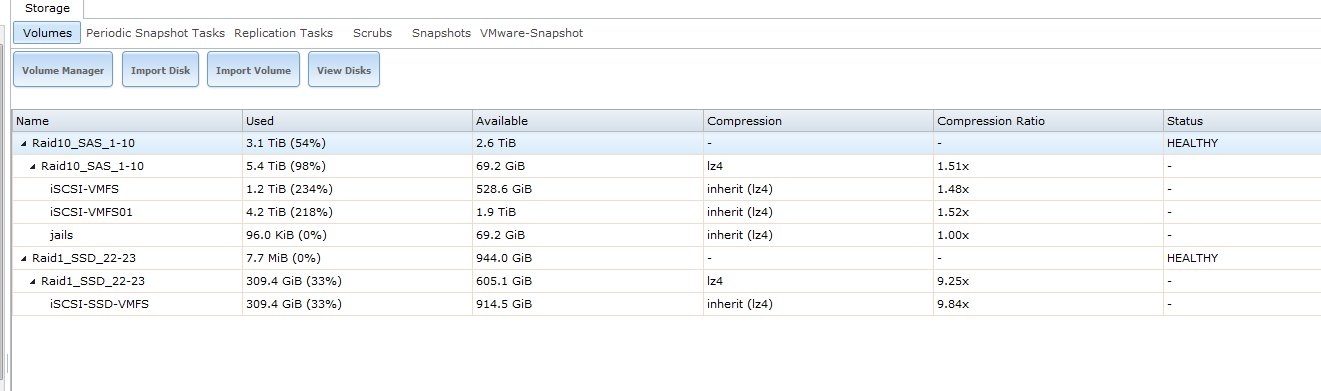Click the "605.1 GiB" available value

pyautogui.click(x=503, y=282)
